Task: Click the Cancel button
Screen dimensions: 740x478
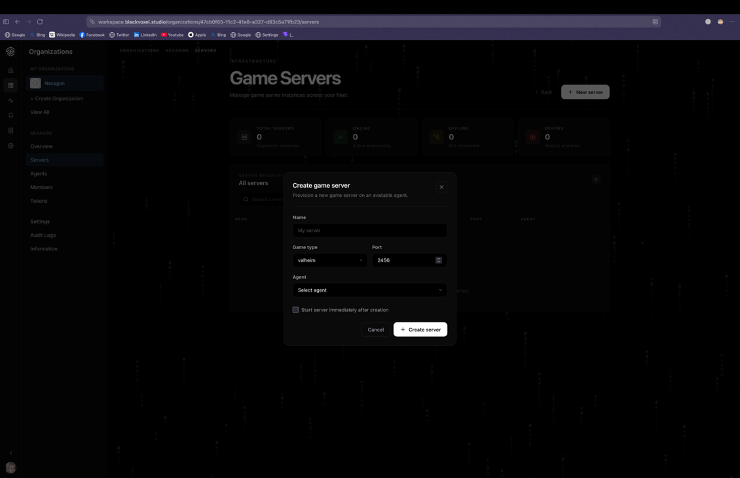Action: pos(376,329)
